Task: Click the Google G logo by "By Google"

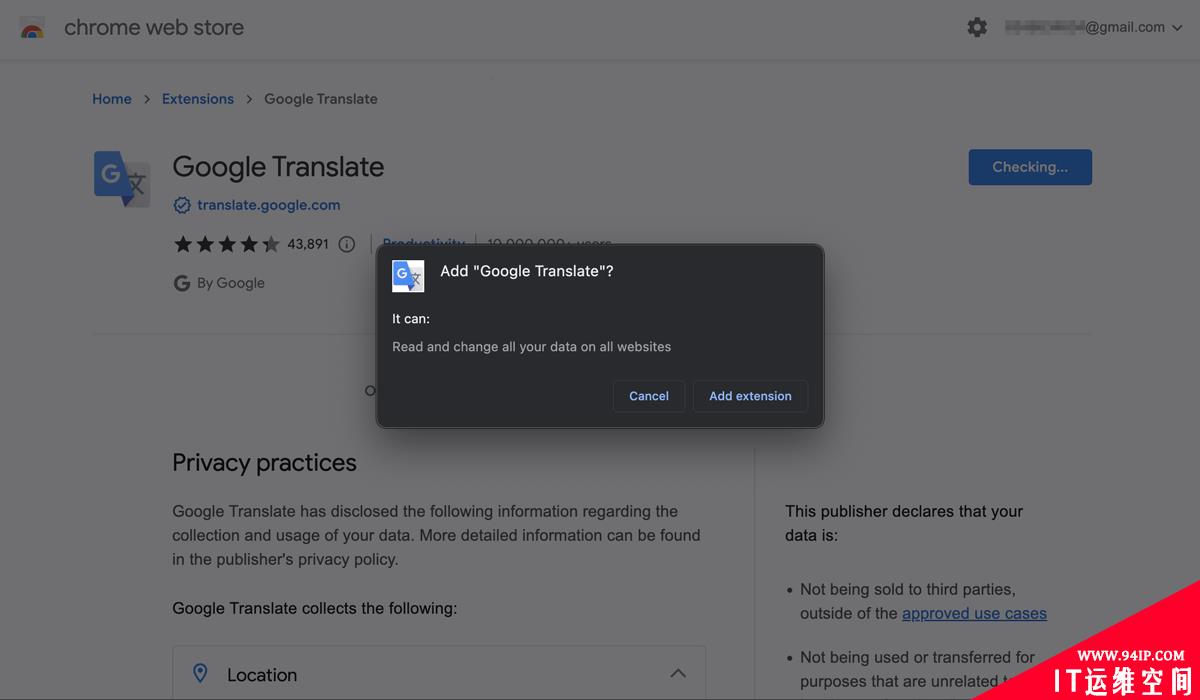Action: tap(182, 283)
